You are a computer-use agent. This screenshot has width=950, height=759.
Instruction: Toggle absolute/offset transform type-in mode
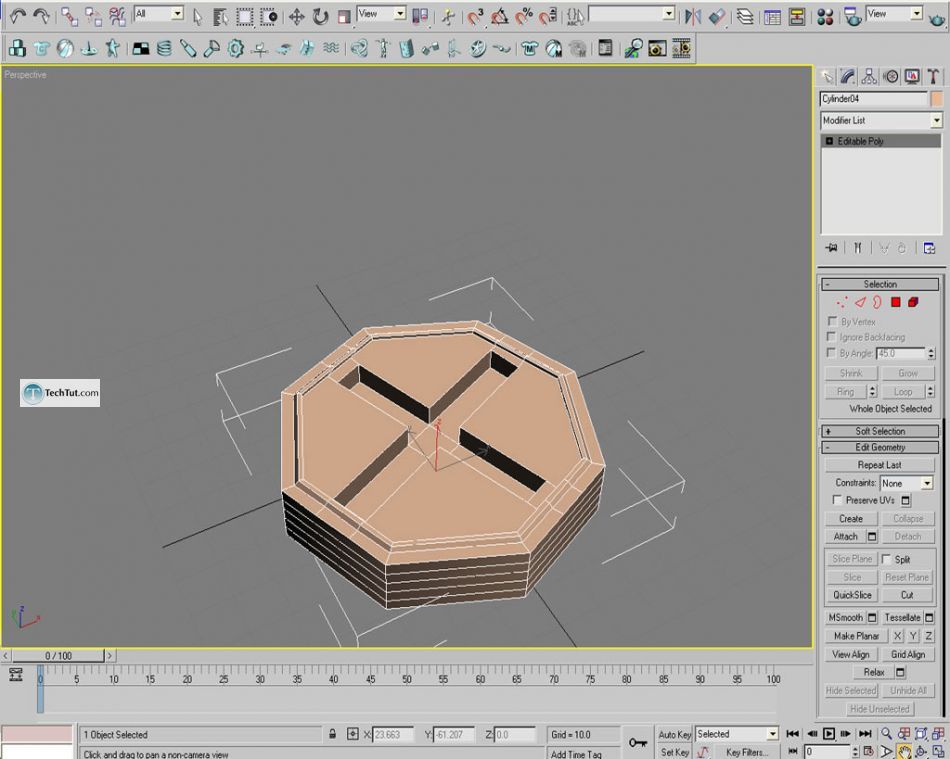pyautogui.click(x=353, y=734)
